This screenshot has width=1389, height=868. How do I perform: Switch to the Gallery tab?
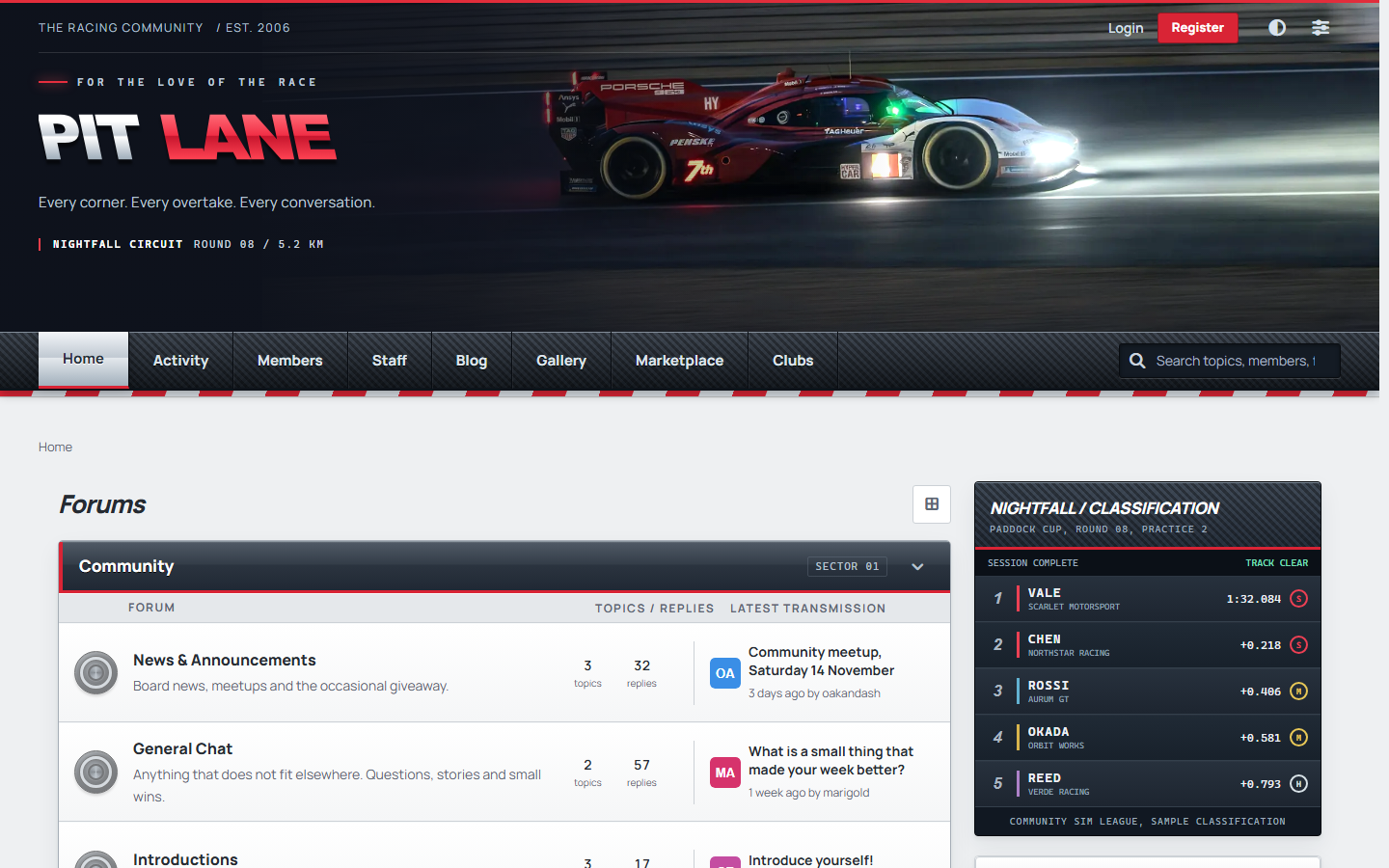[561, 361]
